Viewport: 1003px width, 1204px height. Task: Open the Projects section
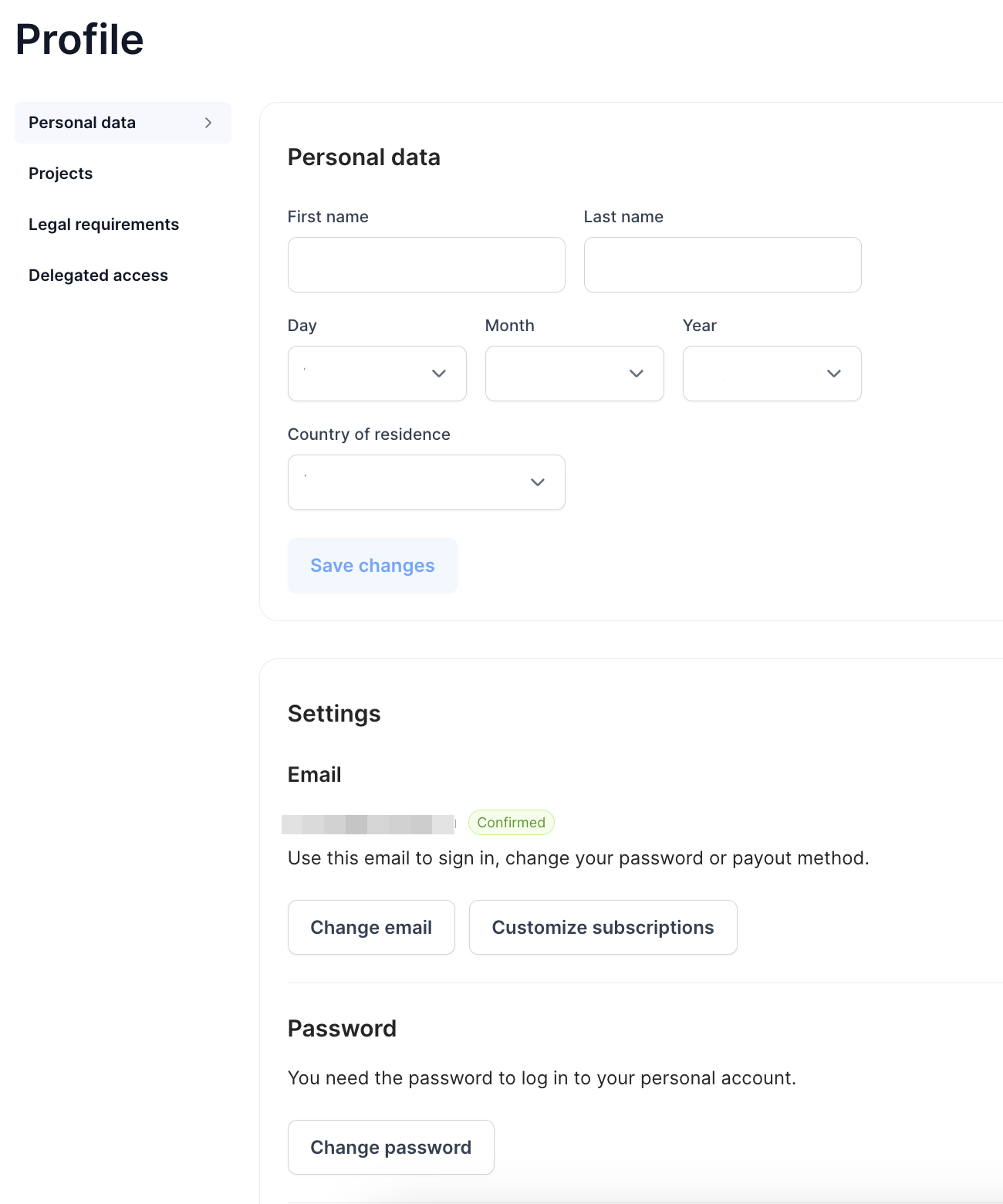tap(60, 173)
